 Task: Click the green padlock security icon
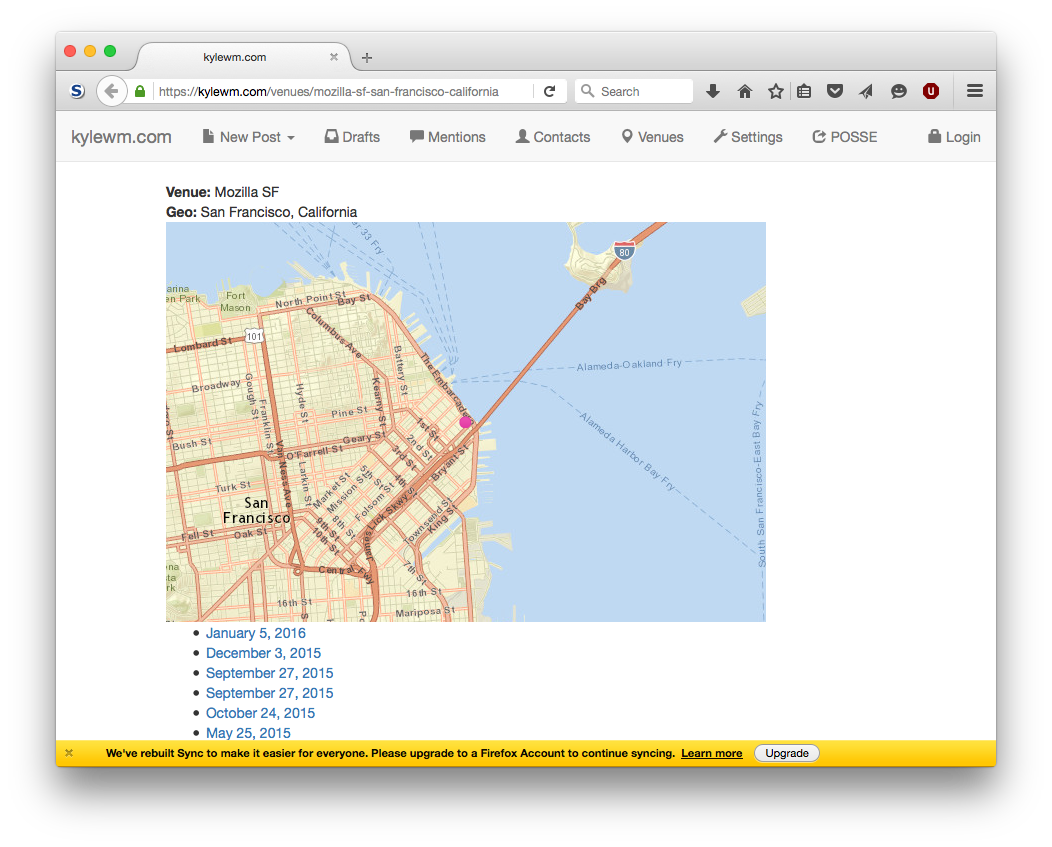[x=140, y=91]
